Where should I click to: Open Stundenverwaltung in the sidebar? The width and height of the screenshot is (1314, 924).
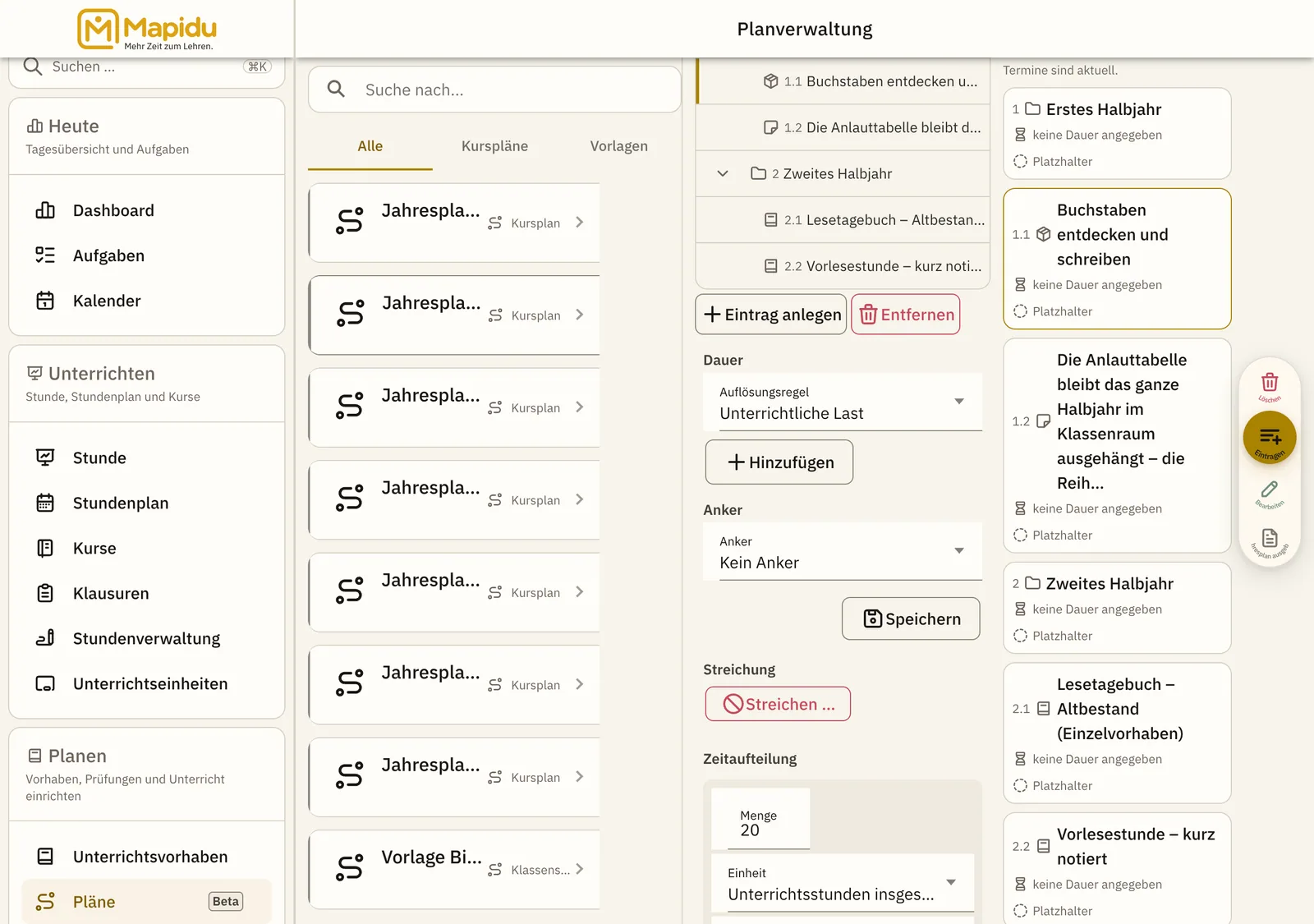click(x=146, y=638)
